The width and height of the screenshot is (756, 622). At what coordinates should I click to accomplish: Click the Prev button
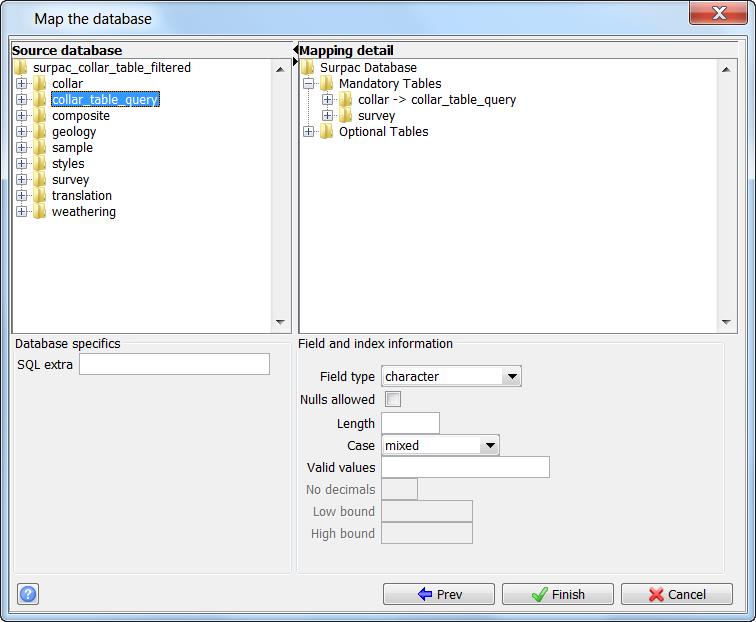(439, 594)
